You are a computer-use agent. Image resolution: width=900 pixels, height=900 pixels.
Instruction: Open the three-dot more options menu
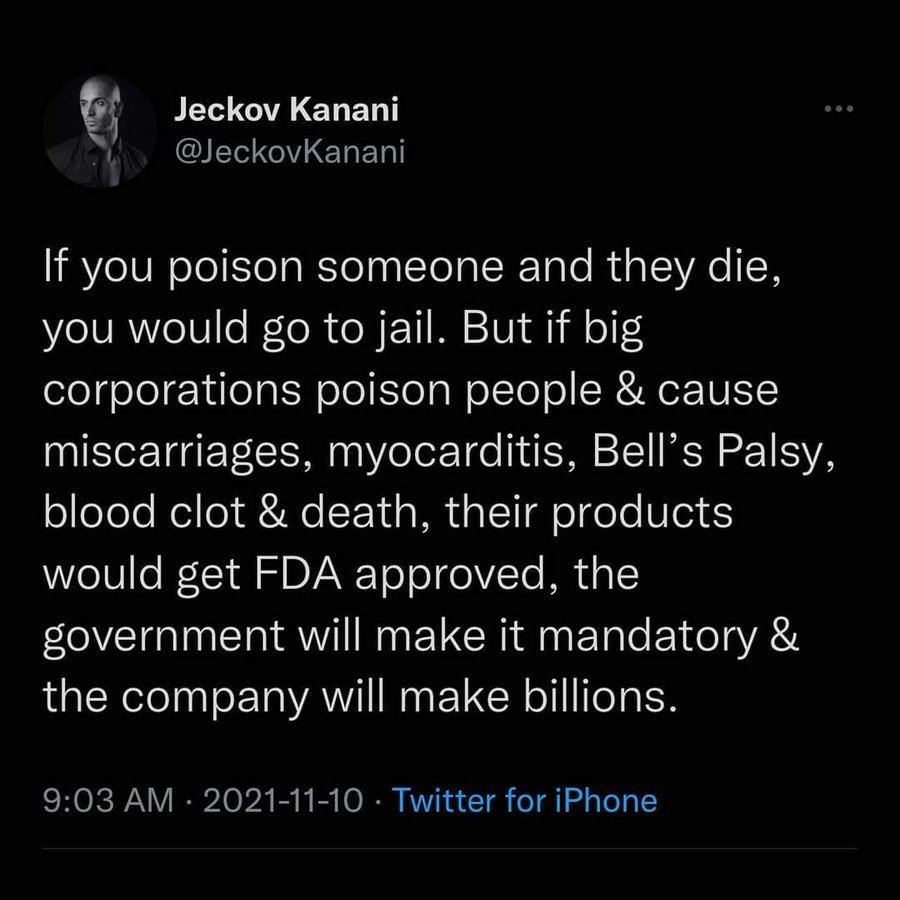835,109
